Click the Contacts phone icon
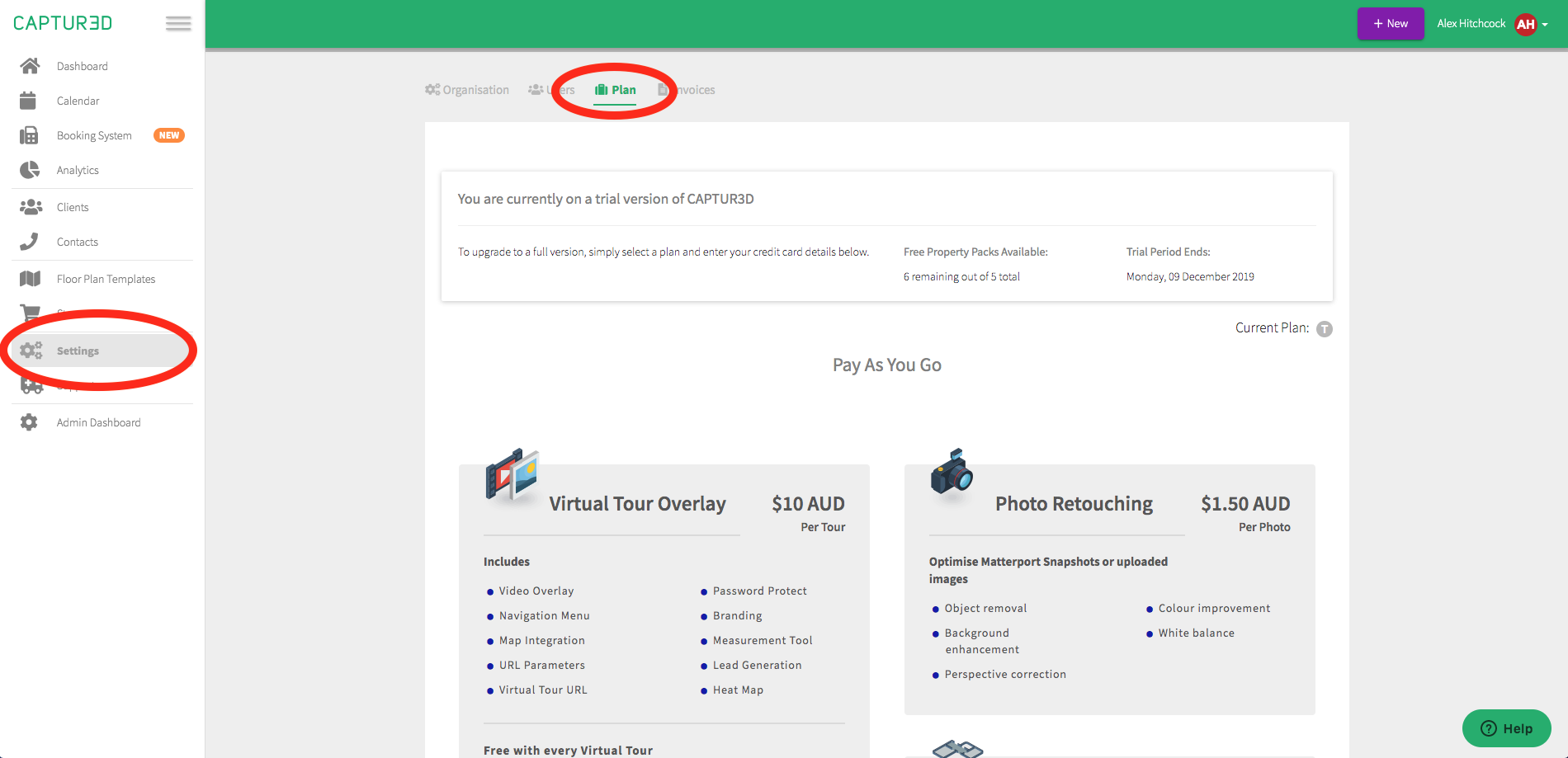This screenshot has width=1568, height=758. point(29,242)
